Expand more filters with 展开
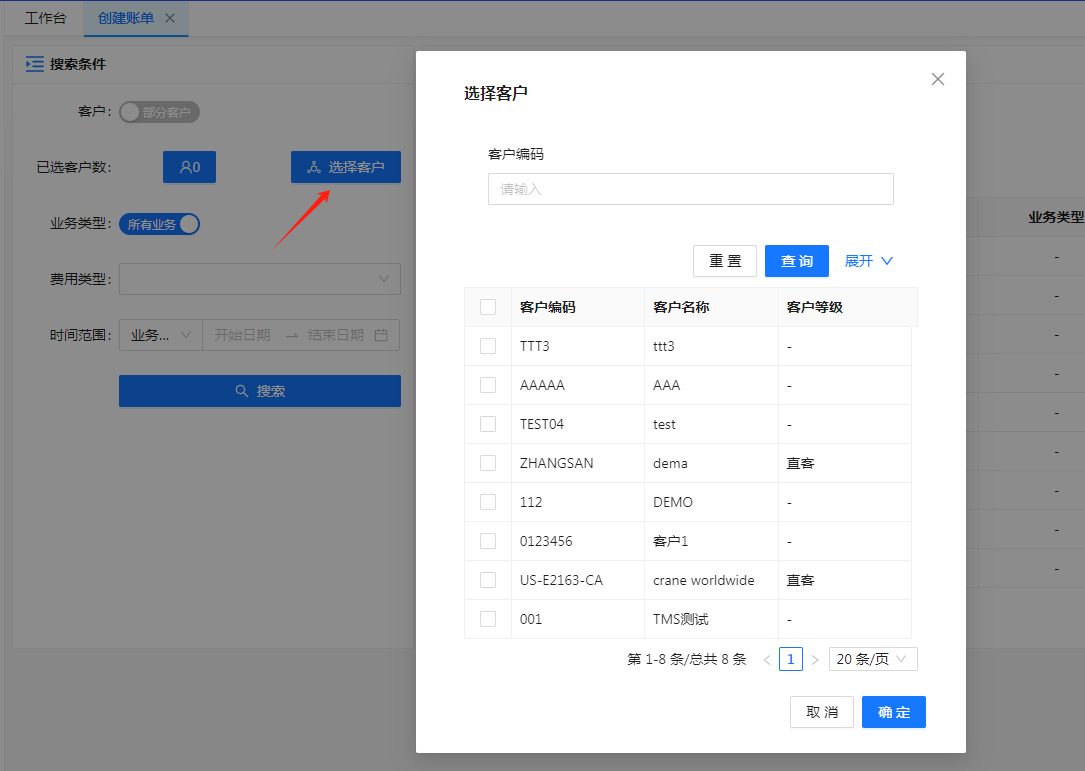Screen dimensions: 1085x771 [x=868, y=261]
